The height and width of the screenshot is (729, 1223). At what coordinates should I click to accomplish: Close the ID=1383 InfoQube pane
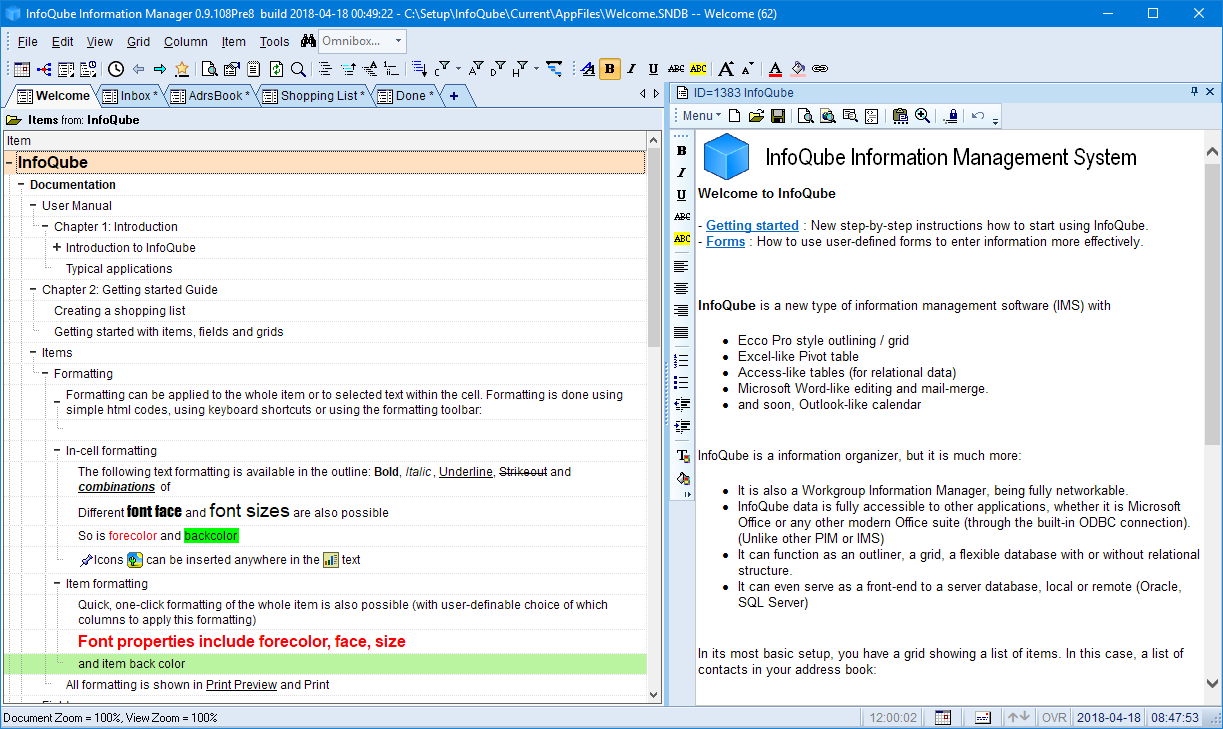click(1210, 92)
